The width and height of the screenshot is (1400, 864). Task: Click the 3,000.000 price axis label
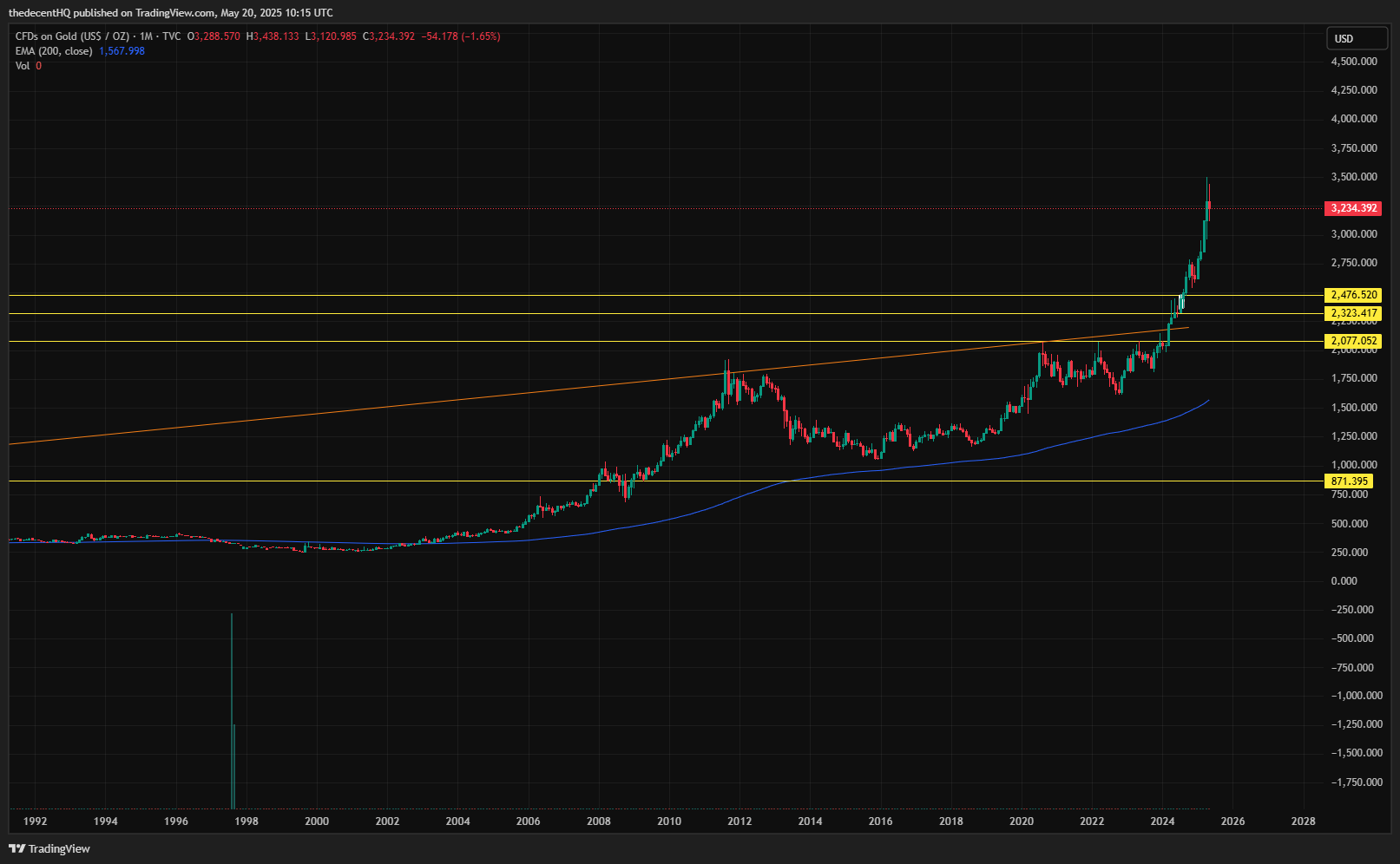coord(1354,234)
